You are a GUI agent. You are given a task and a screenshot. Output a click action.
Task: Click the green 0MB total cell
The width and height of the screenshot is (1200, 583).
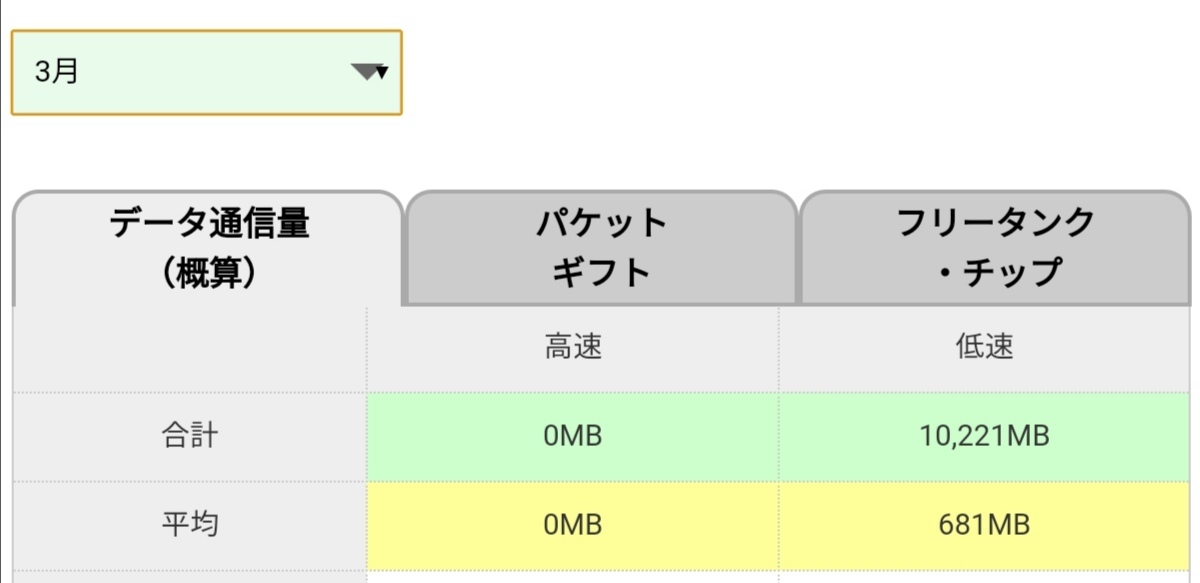point(573,436)
